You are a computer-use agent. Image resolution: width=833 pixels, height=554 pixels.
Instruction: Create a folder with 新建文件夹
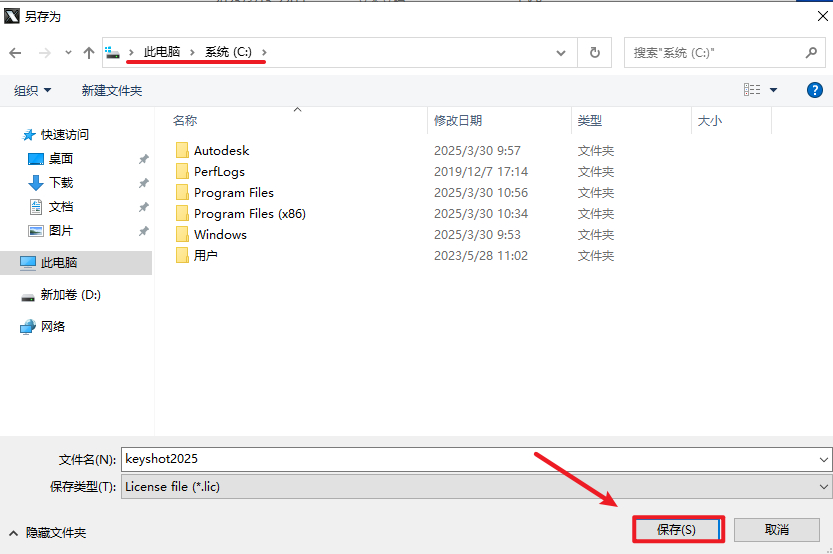click(112, 90)
